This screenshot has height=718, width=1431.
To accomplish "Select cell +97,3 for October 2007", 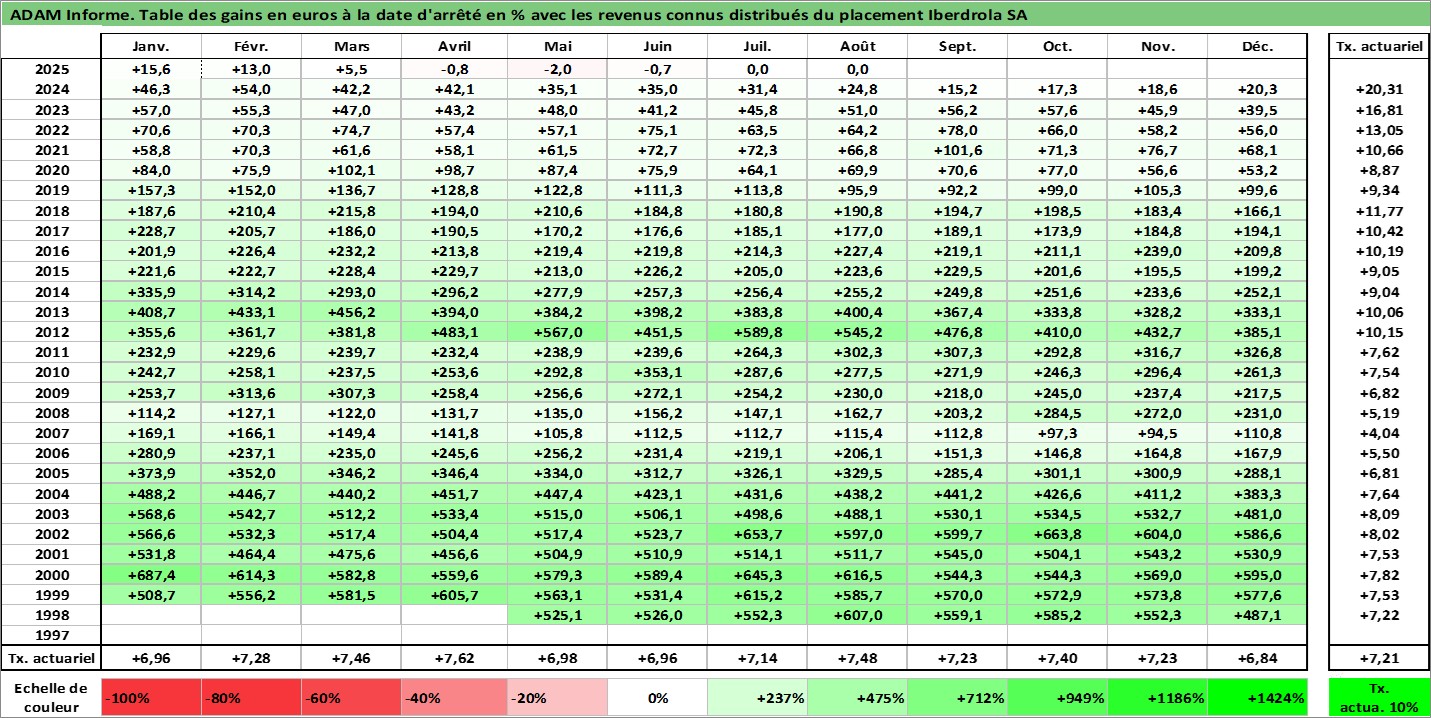I will tap(1058, 433).
